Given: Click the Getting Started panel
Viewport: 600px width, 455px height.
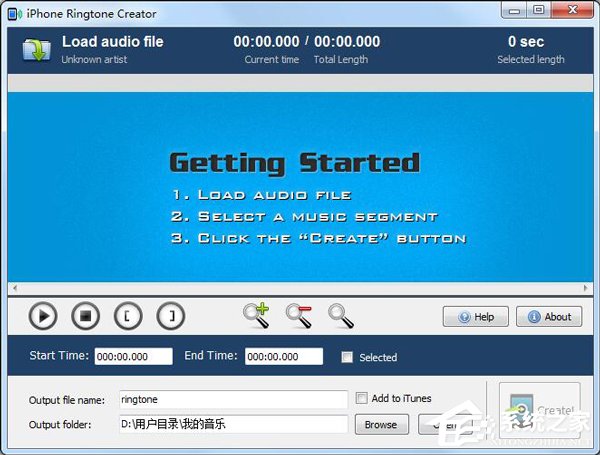Looking at the screenshot, I should coord(300,187).
